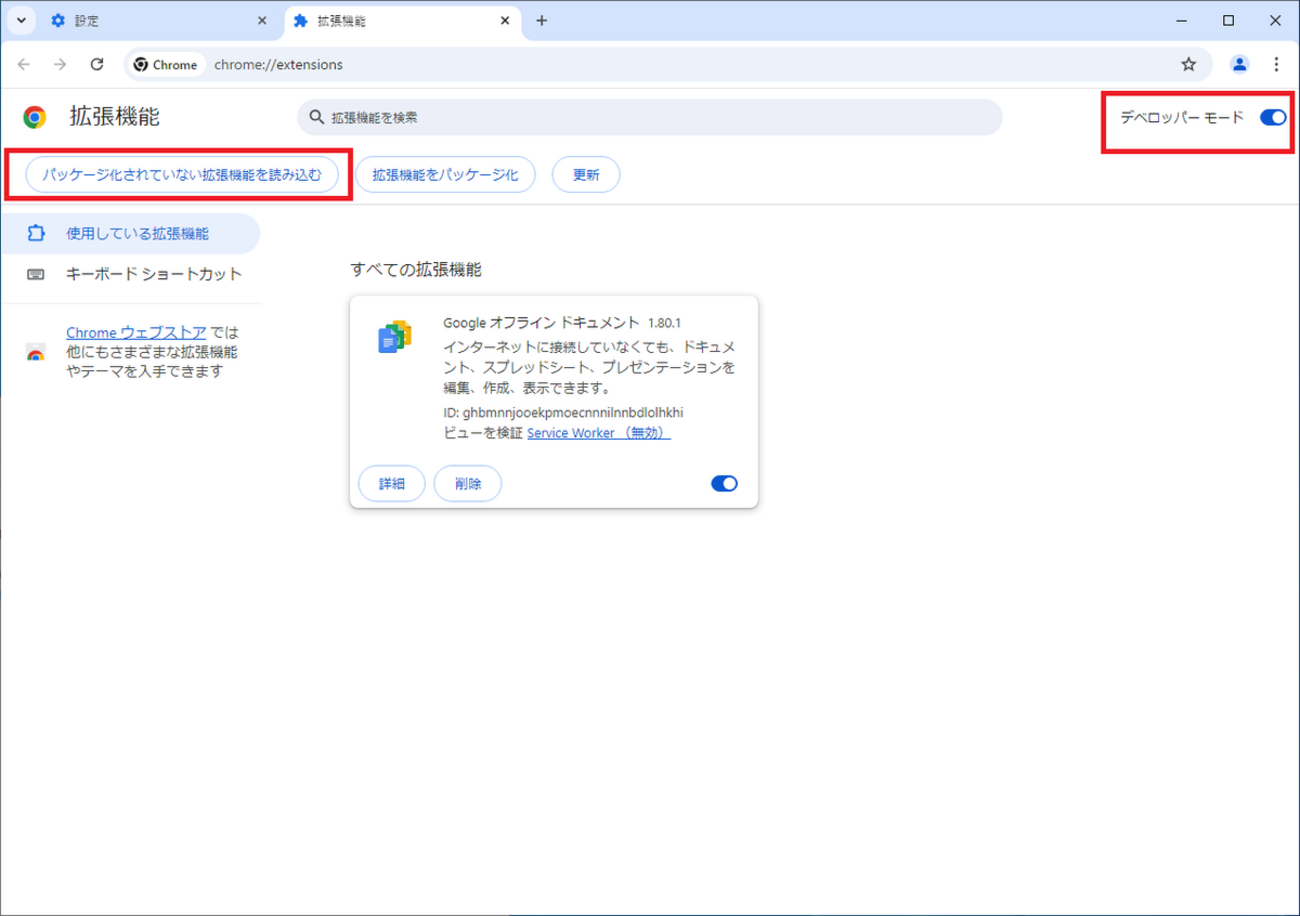Screen dimensions: 1300x916
Task: Select the 拡張機能 tab
Action: (x=403, y=21)
